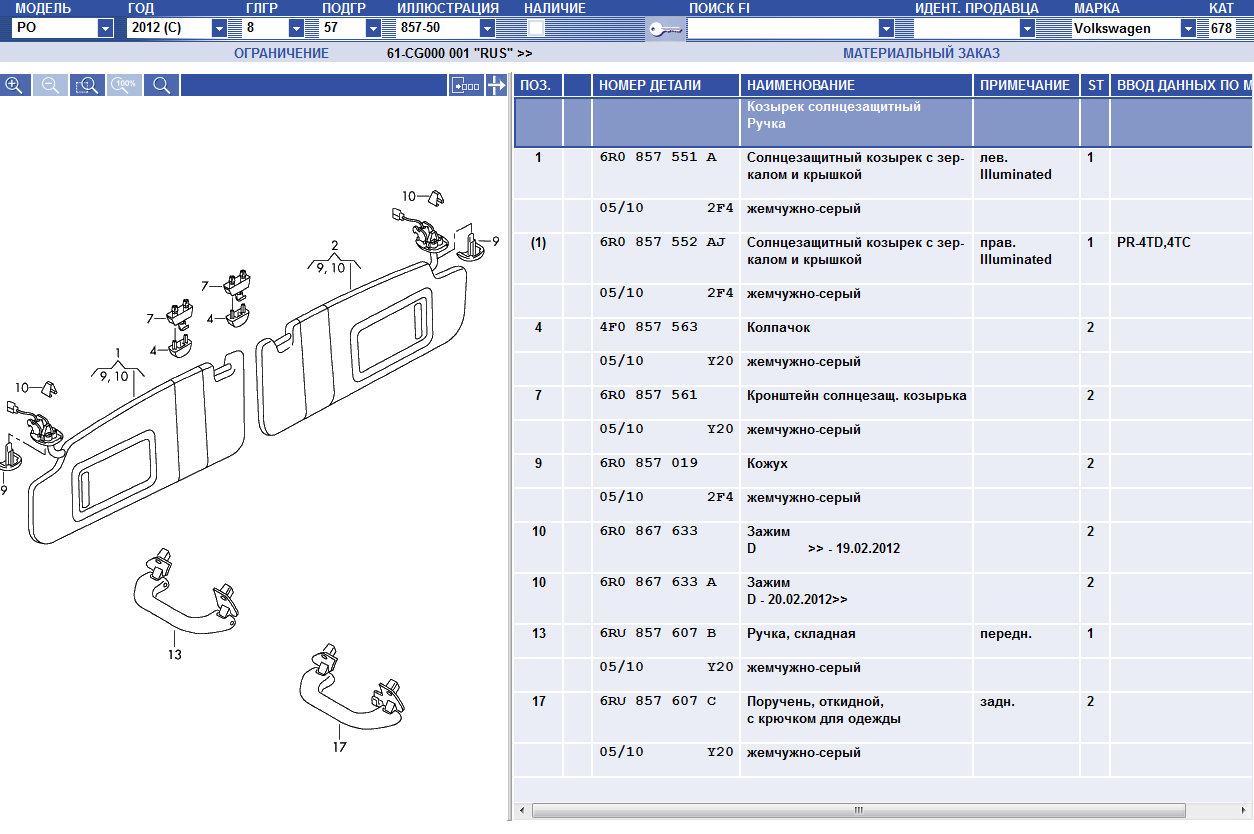Screen dimensions: 1254x834
Task: Click the ОГРАНИЧЕНИЕ link
Action: tap(281, 53)
